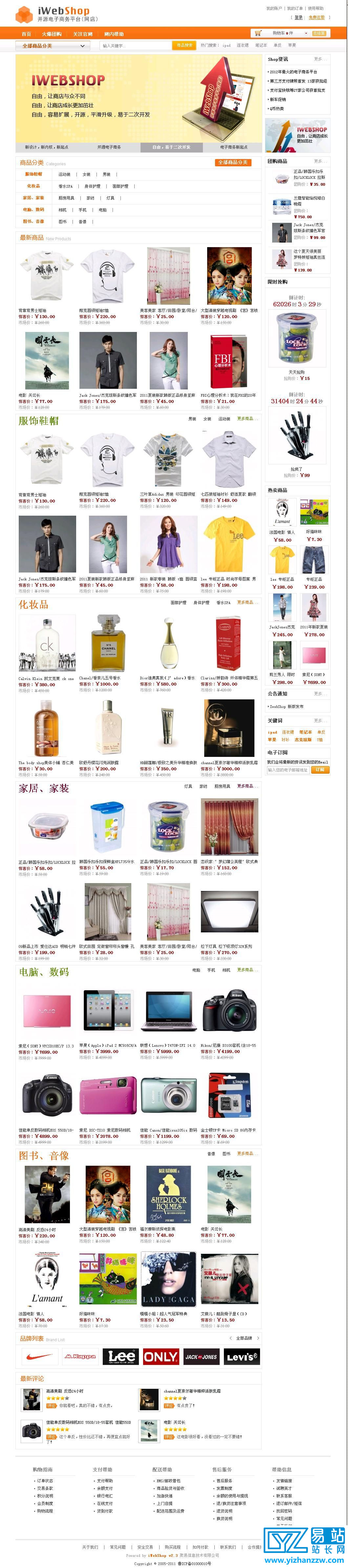Select the ONLY brand logo
This screenshot has width=348, height=1568.
(x=161, y=1356)
